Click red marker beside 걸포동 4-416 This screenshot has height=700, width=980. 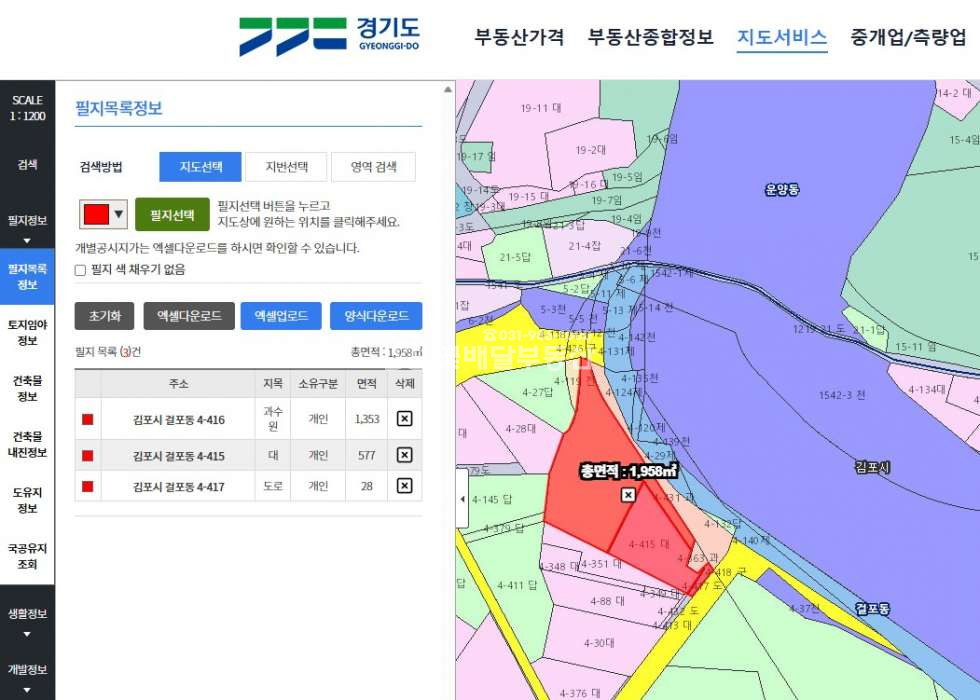coord(88,420)
